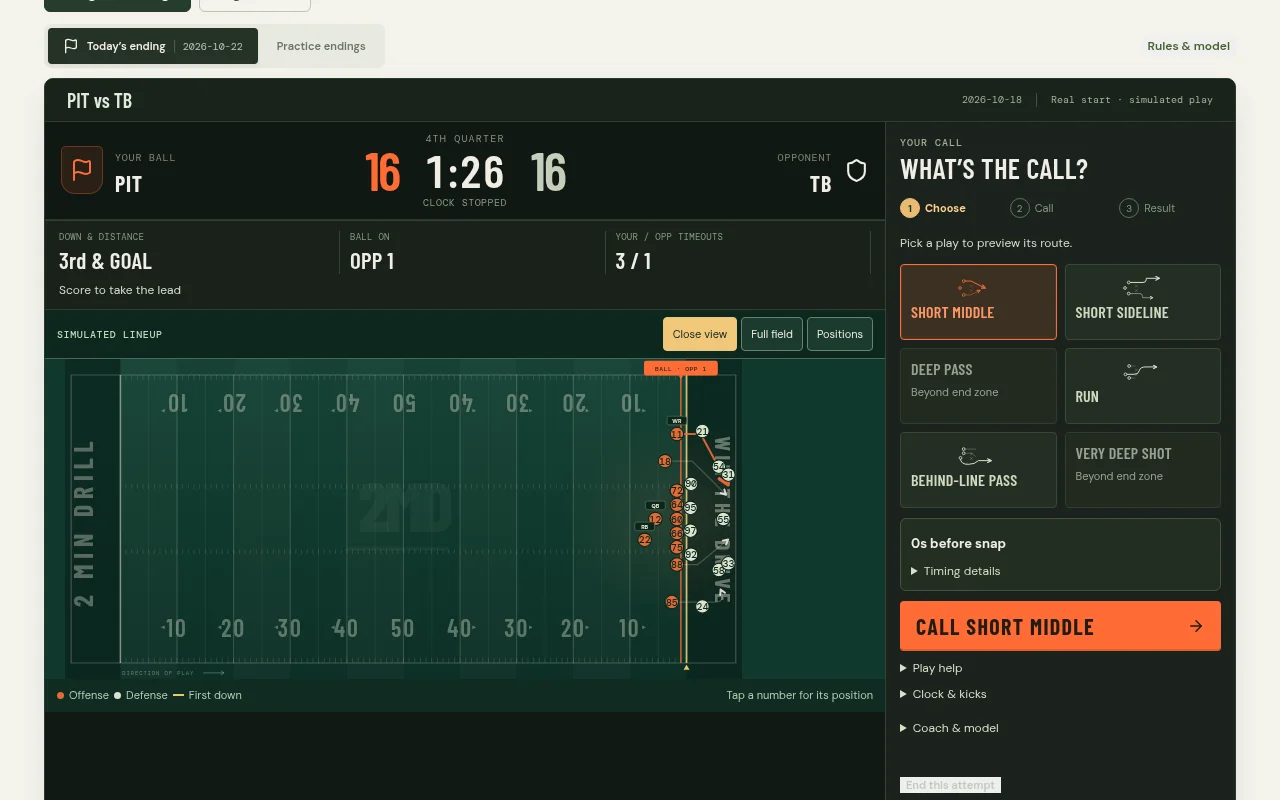Screen dimensions: 1280x800
Task: Tap defender number 55
Action: coord(723,520)
